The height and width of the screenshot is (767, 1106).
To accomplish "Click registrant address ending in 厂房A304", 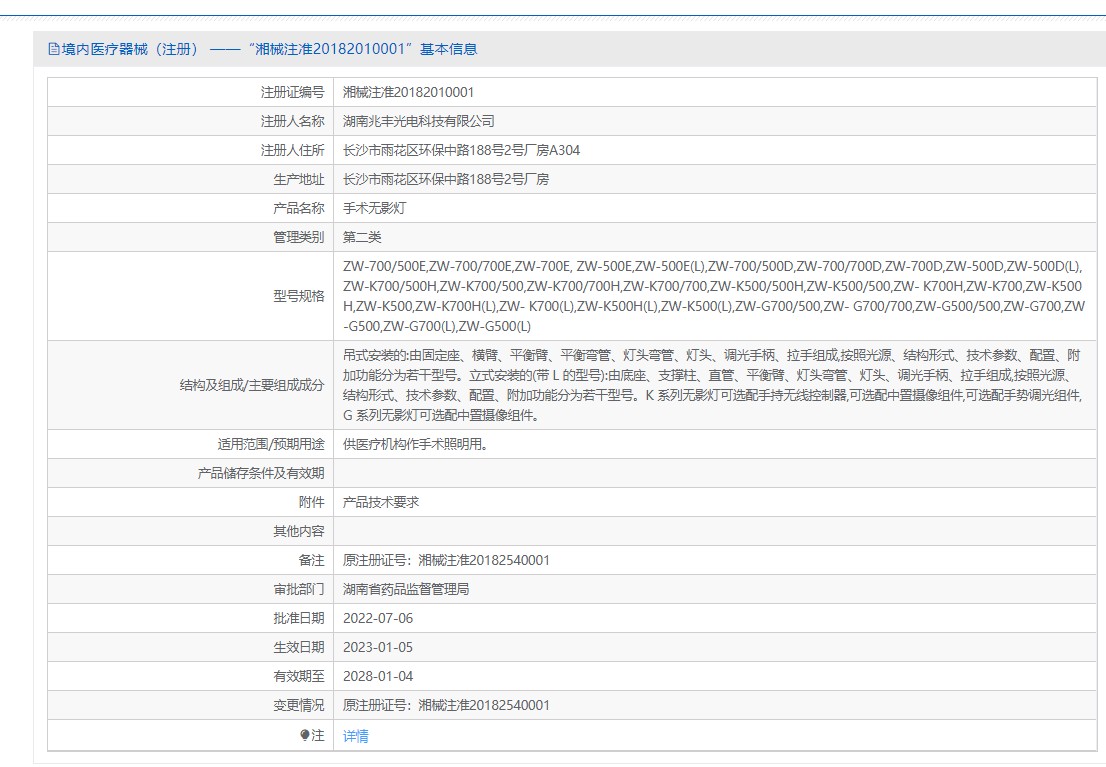I will click(461, 151).
